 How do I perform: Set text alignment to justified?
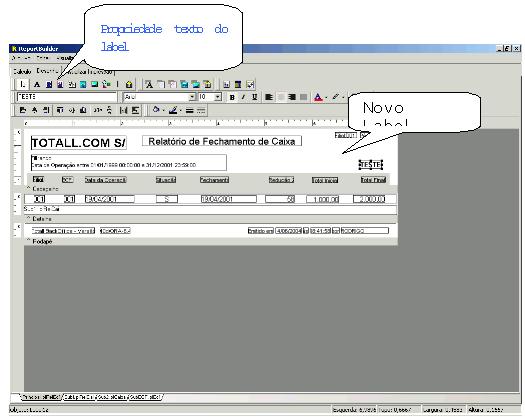point(304,97)
